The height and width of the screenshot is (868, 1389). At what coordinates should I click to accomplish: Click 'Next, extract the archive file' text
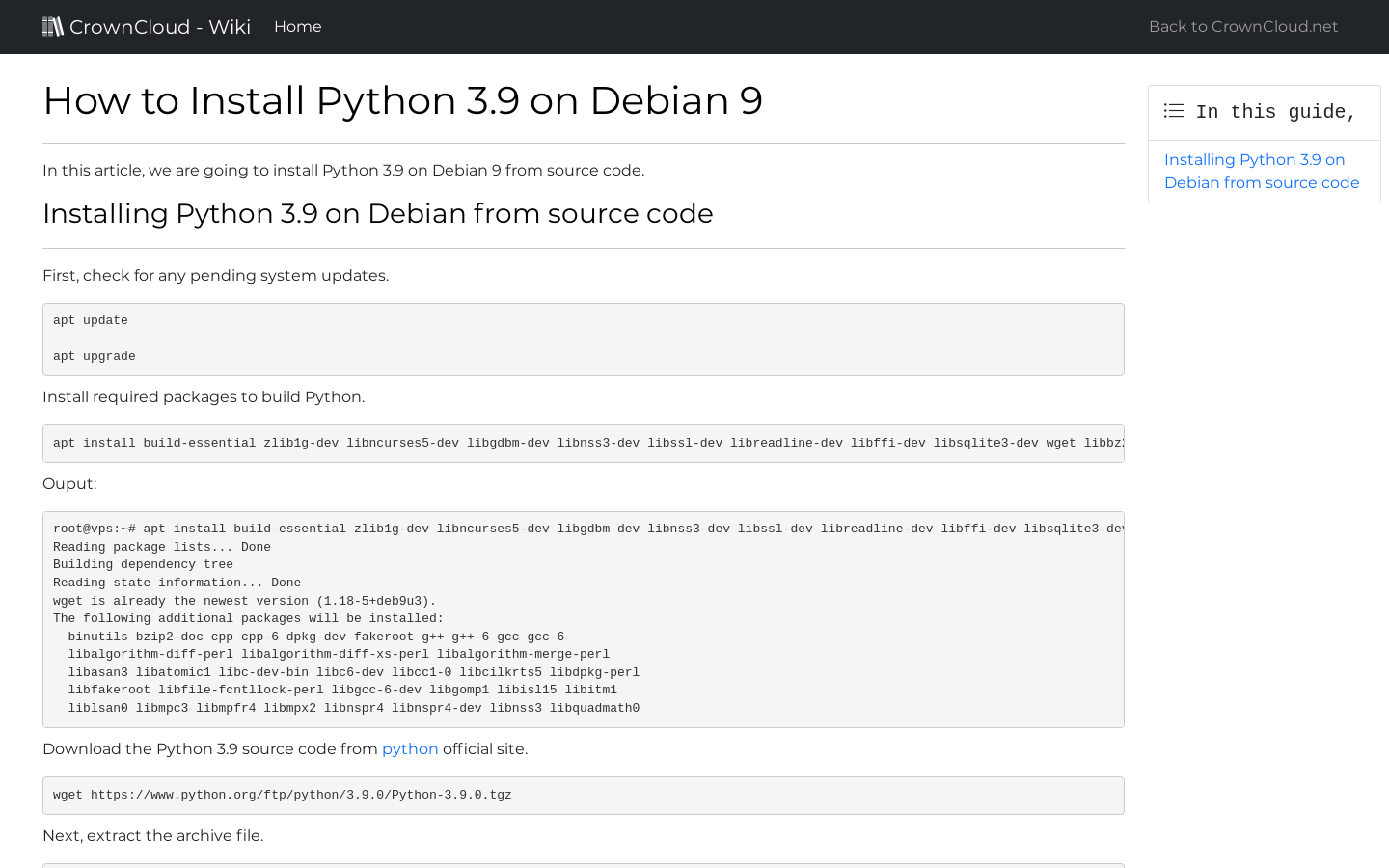click(153, 836)
